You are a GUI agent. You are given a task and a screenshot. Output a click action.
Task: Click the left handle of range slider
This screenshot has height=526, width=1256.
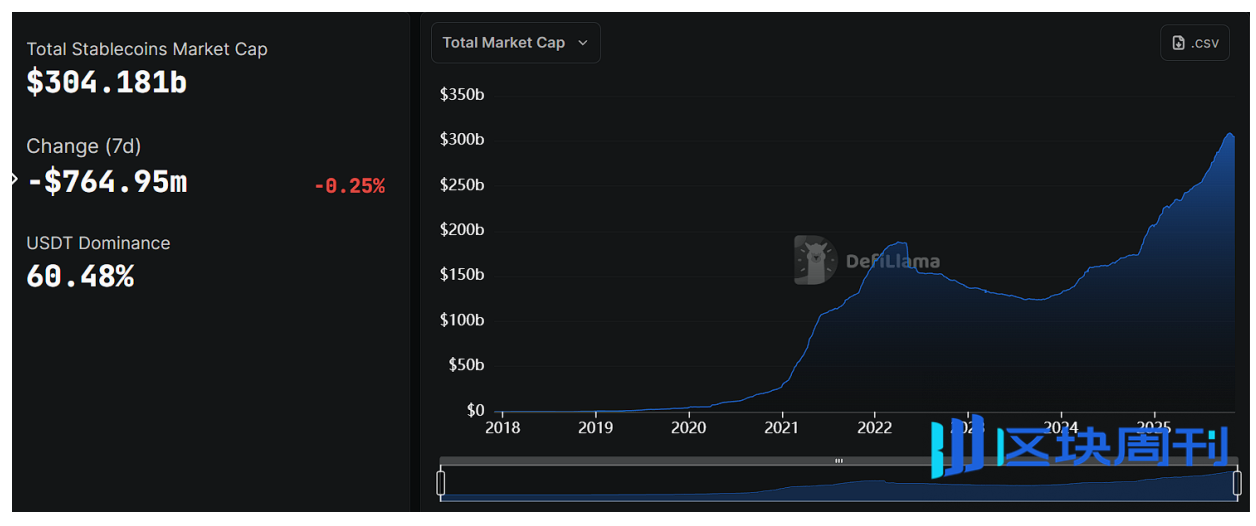441,483
